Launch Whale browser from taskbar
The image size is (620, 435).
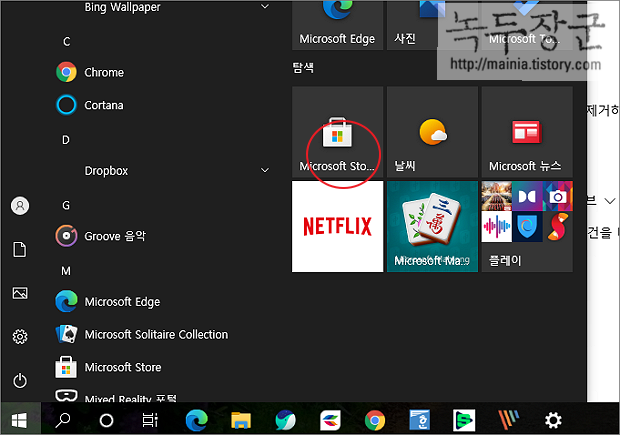(x=285, y=420)
